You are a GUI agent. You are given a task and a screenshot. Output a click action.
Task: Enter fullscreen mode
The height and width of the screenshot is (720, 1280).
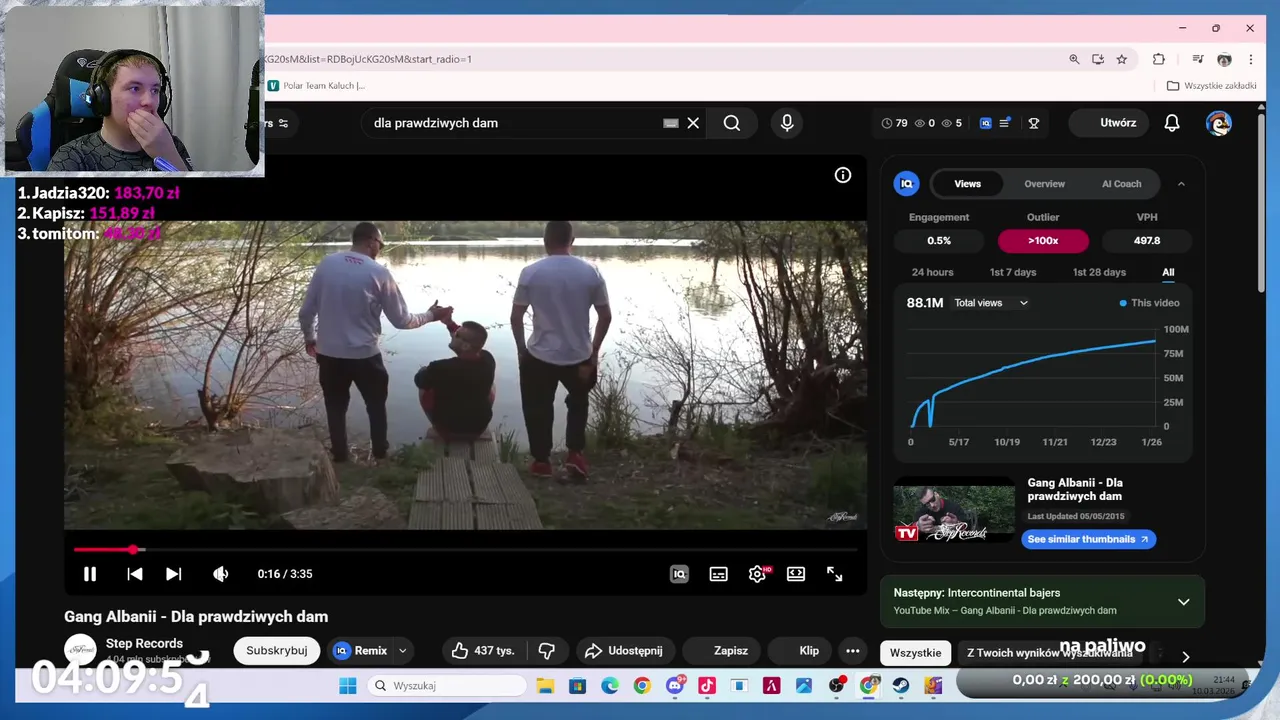point(835,574)
